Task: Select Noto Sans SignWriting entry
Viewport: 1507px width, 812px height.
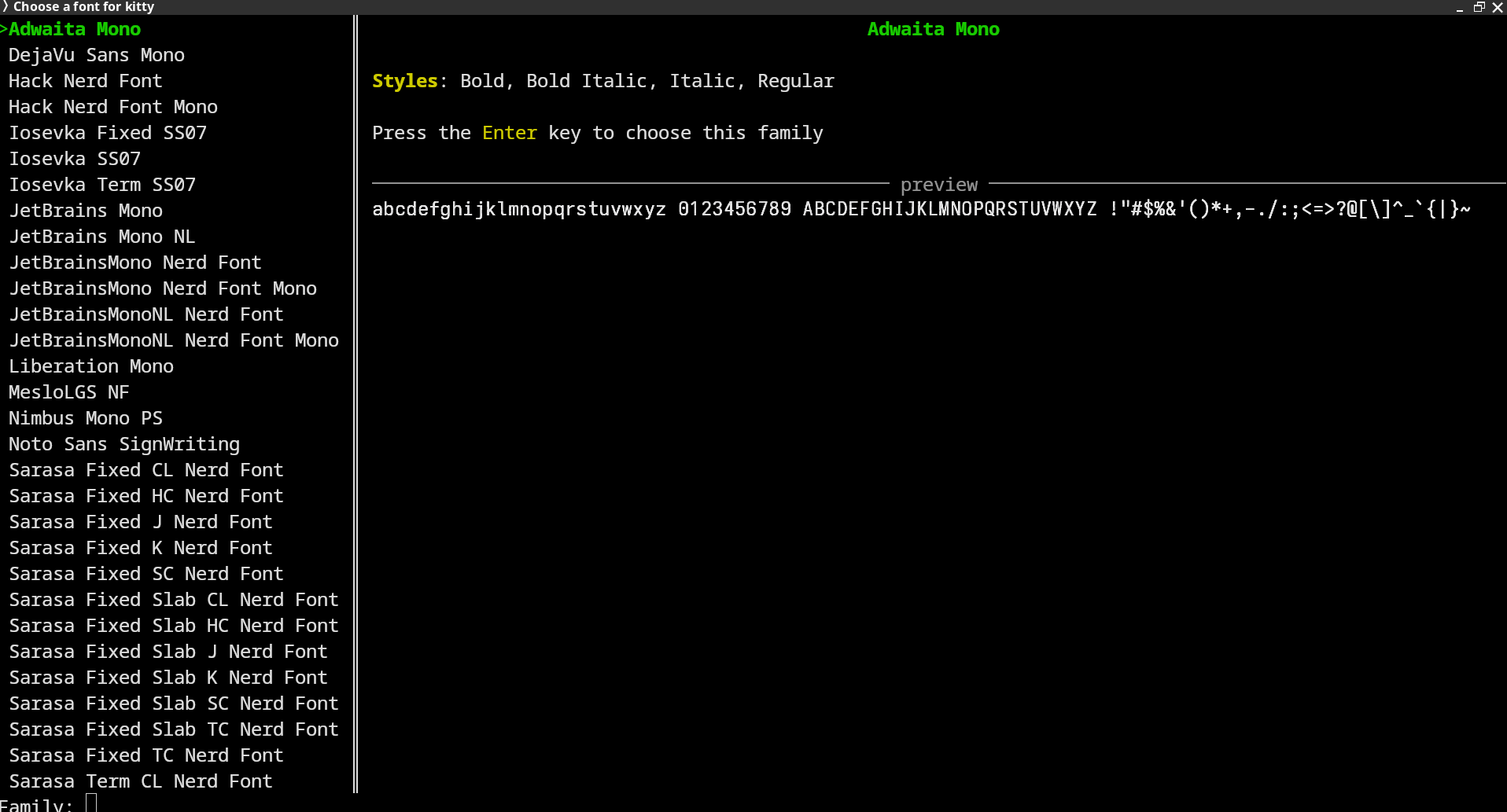Action: [x=124, y=444]
